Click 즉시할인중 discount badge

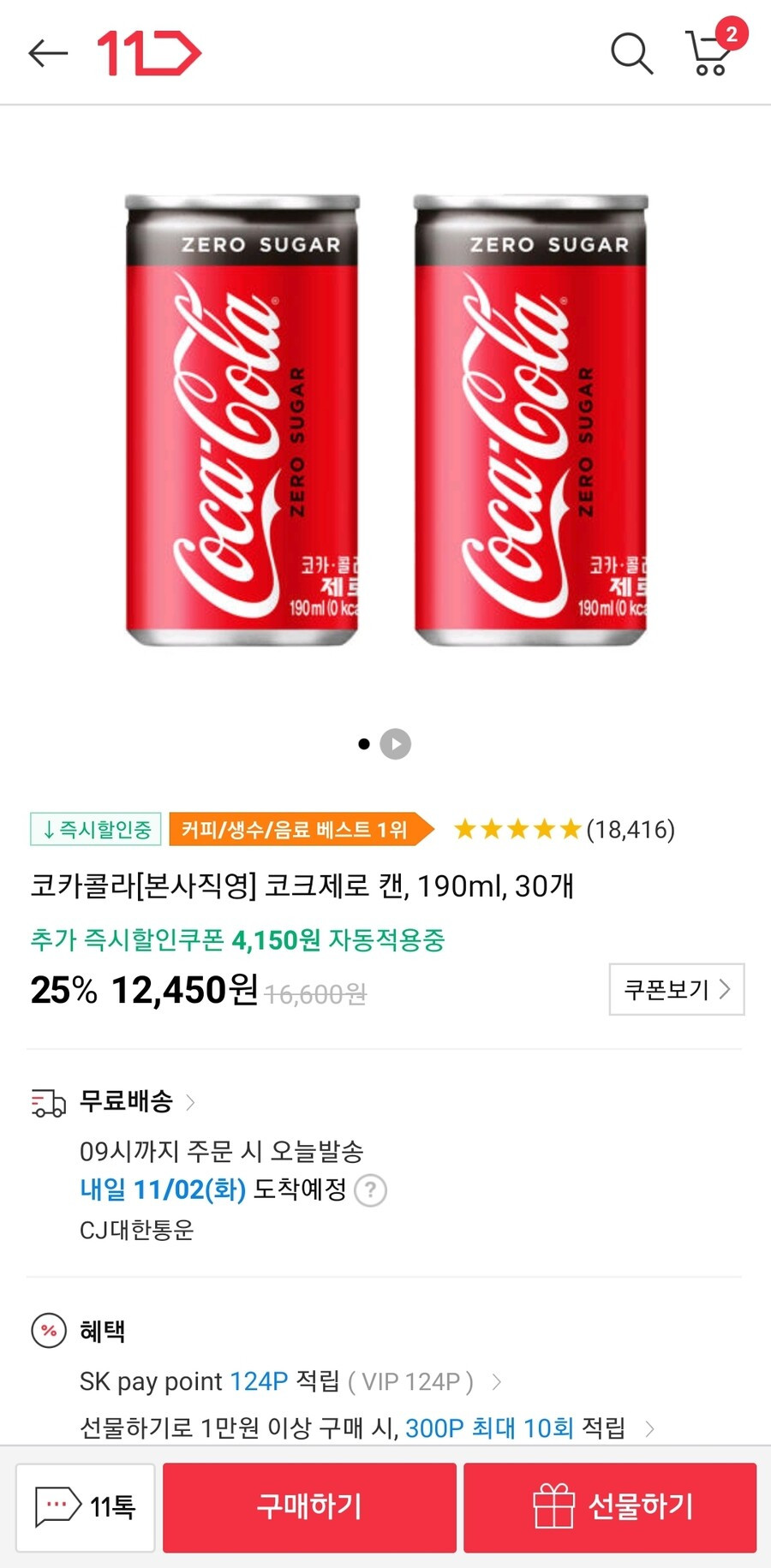point(96,829)
